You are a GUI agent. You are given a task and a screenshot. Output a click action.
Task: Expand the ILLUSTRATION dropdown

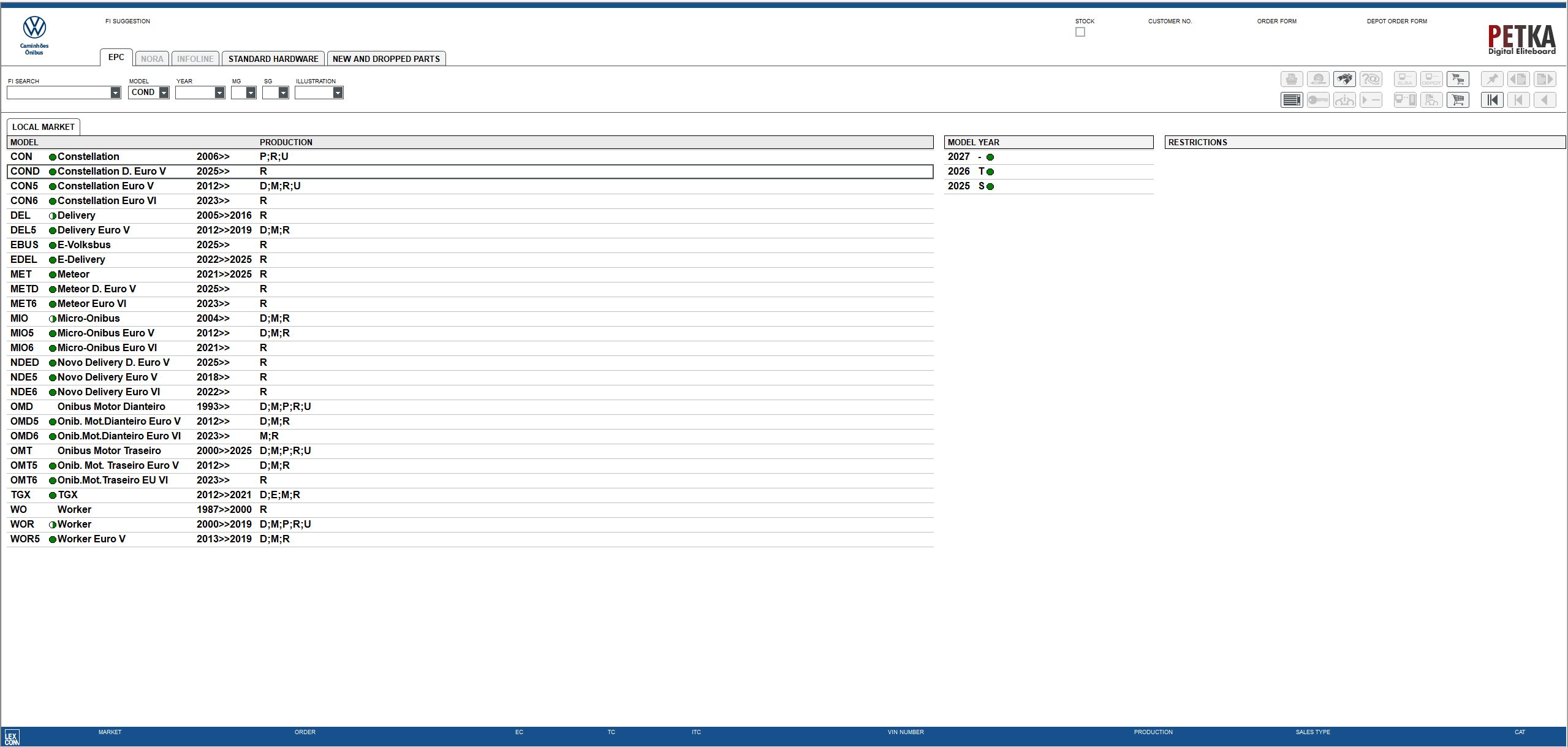coord(338,93)
